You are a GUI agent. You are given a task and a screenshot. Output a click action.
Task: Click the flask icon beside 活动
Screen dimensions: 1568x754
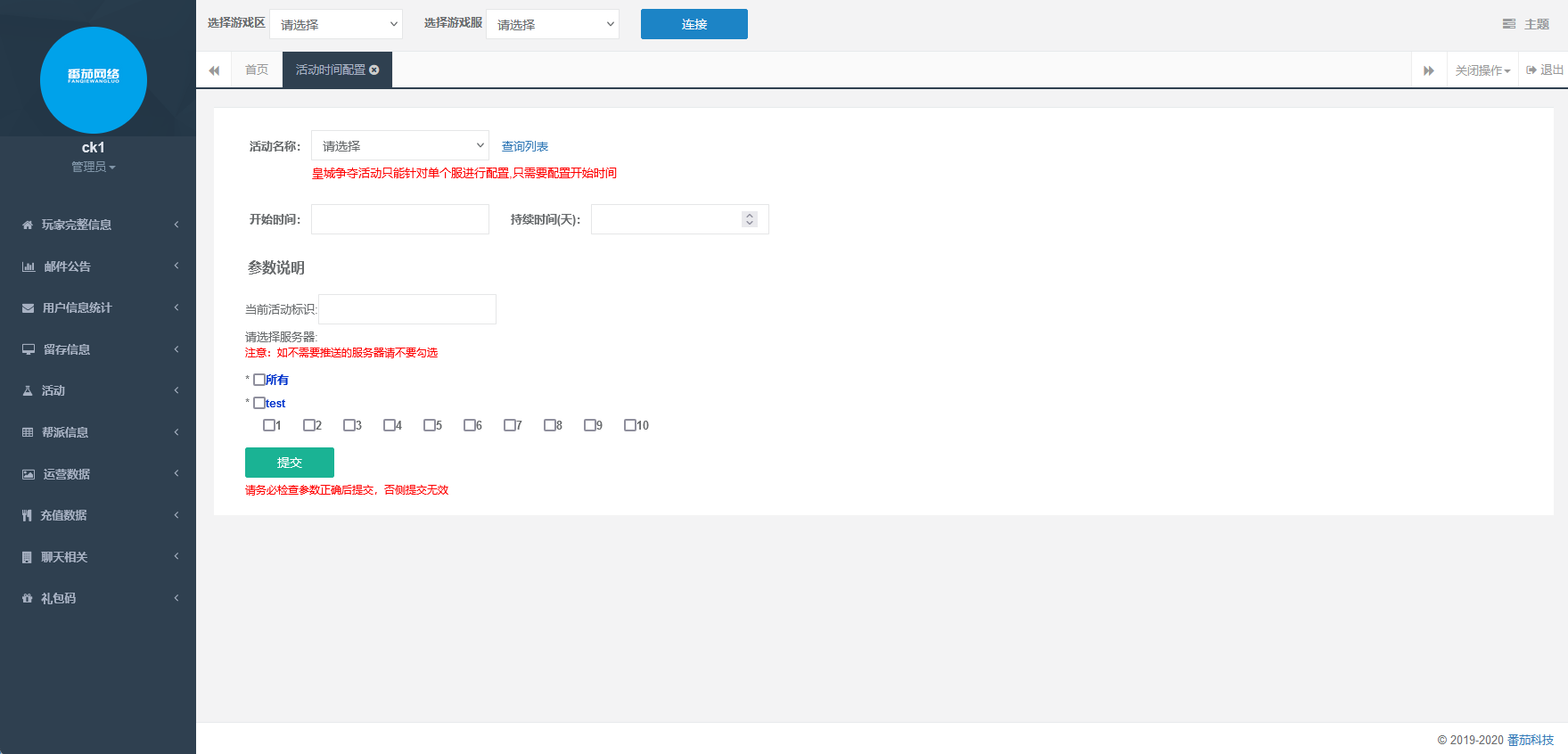click(x=28, y=390)
